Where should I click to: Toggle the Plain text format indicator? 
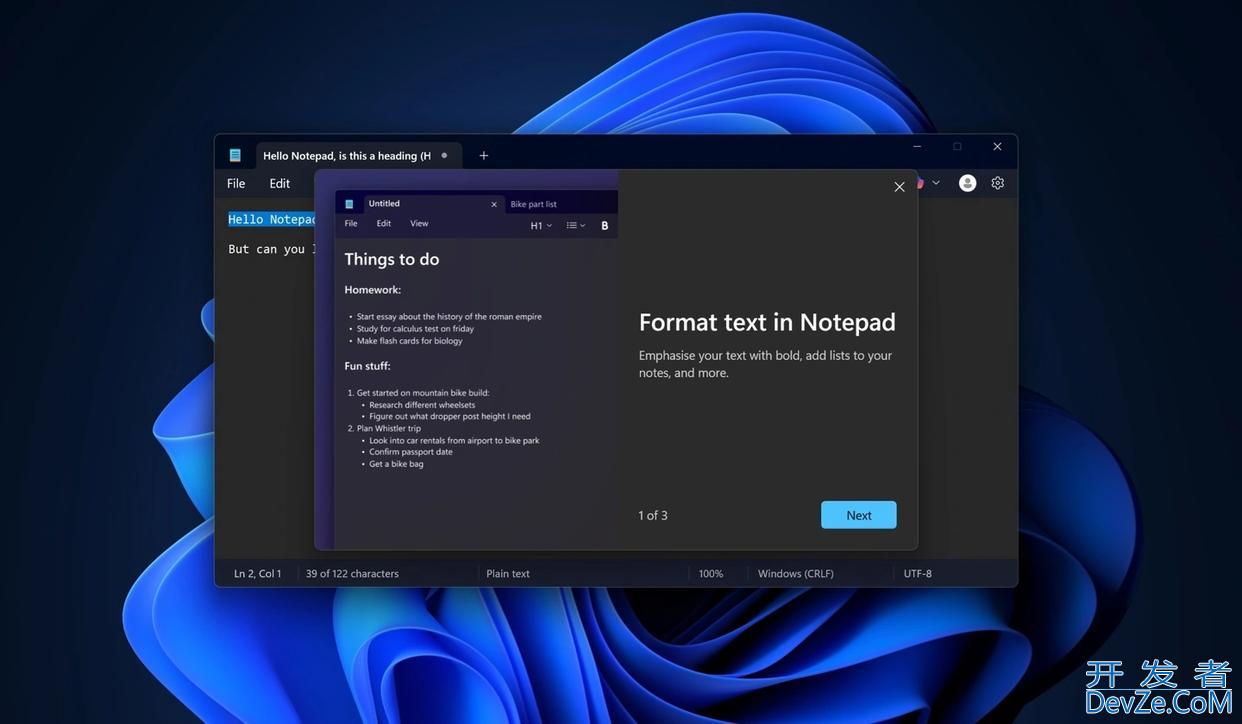pyautogui.click(x=508, y=574)
